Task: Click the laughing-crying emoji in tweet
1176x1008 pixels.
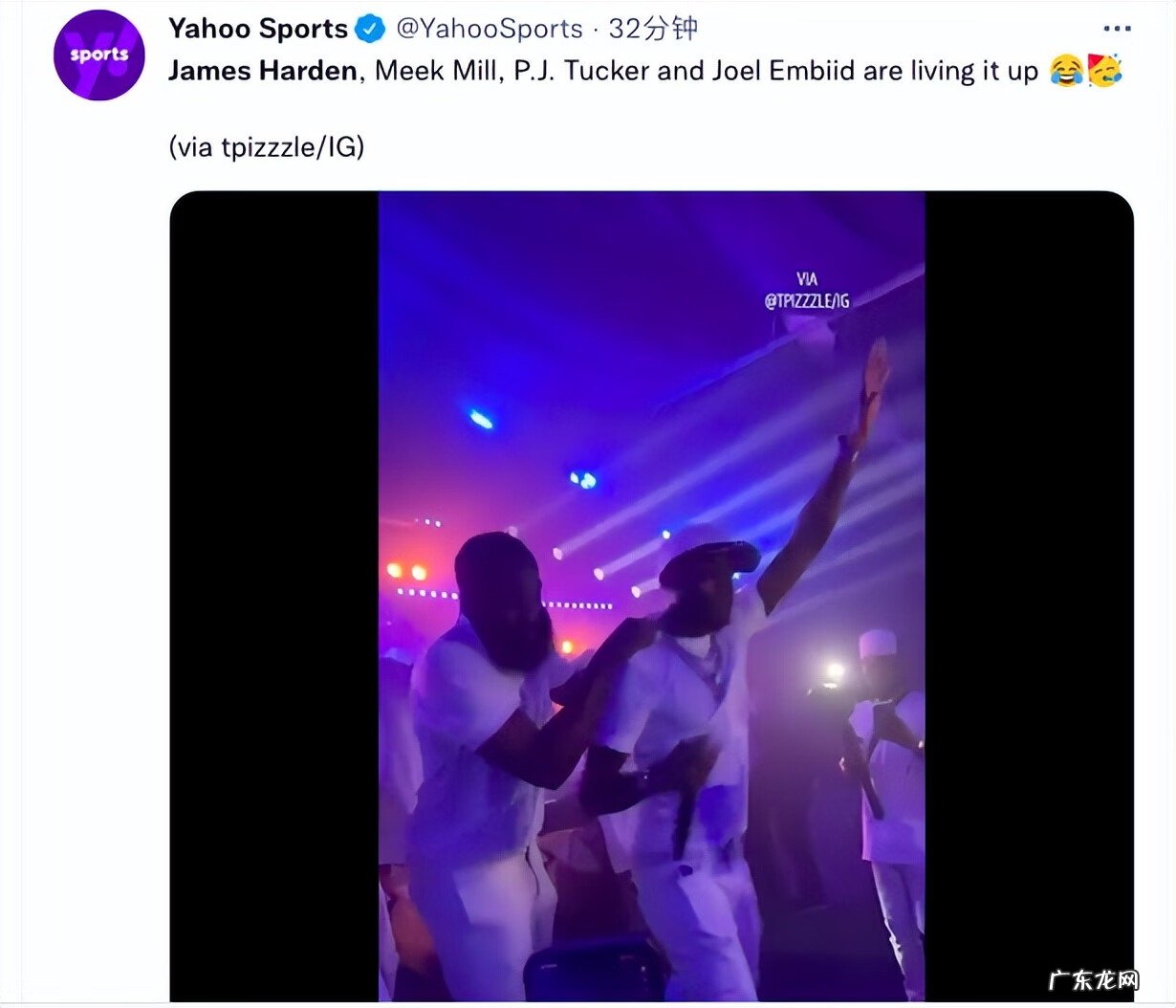Action: (x=1066, y=71)
